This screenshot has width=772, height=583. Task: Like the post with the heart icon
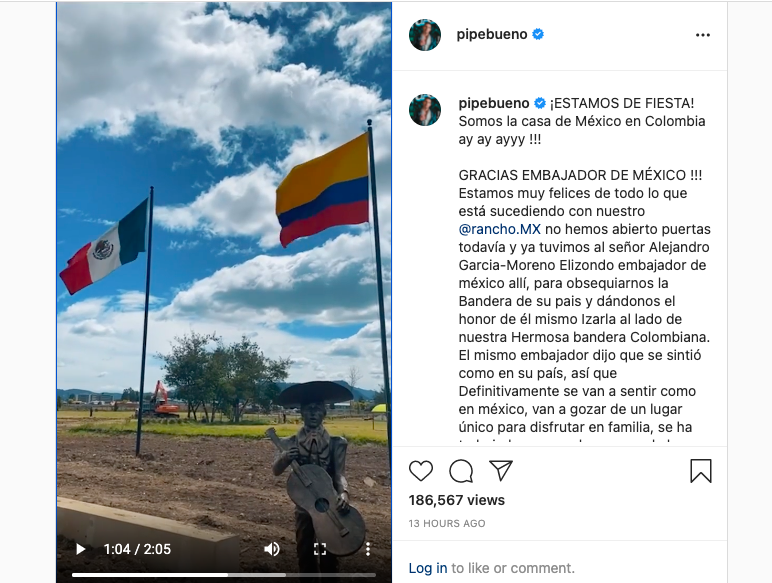tap(421, 471)
